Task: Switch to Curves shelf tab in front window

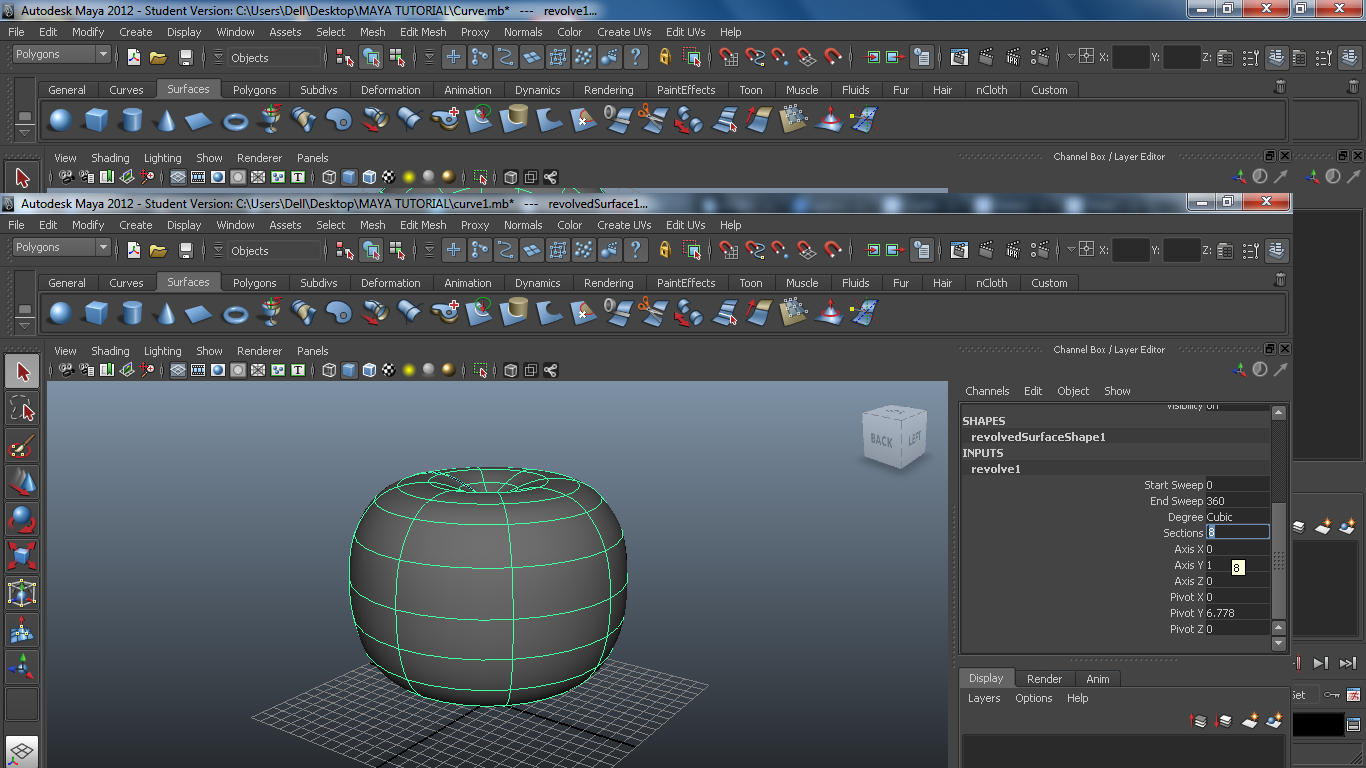Action: pos(126,283)
